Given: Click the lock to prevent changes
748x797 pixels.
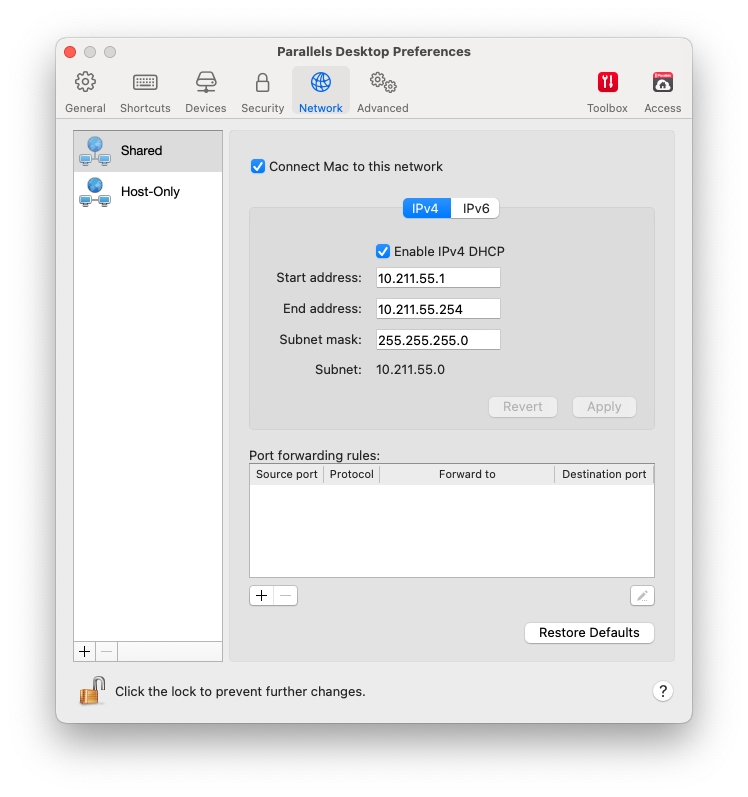Looking at the screenshot, I should (x=93, y=691).
